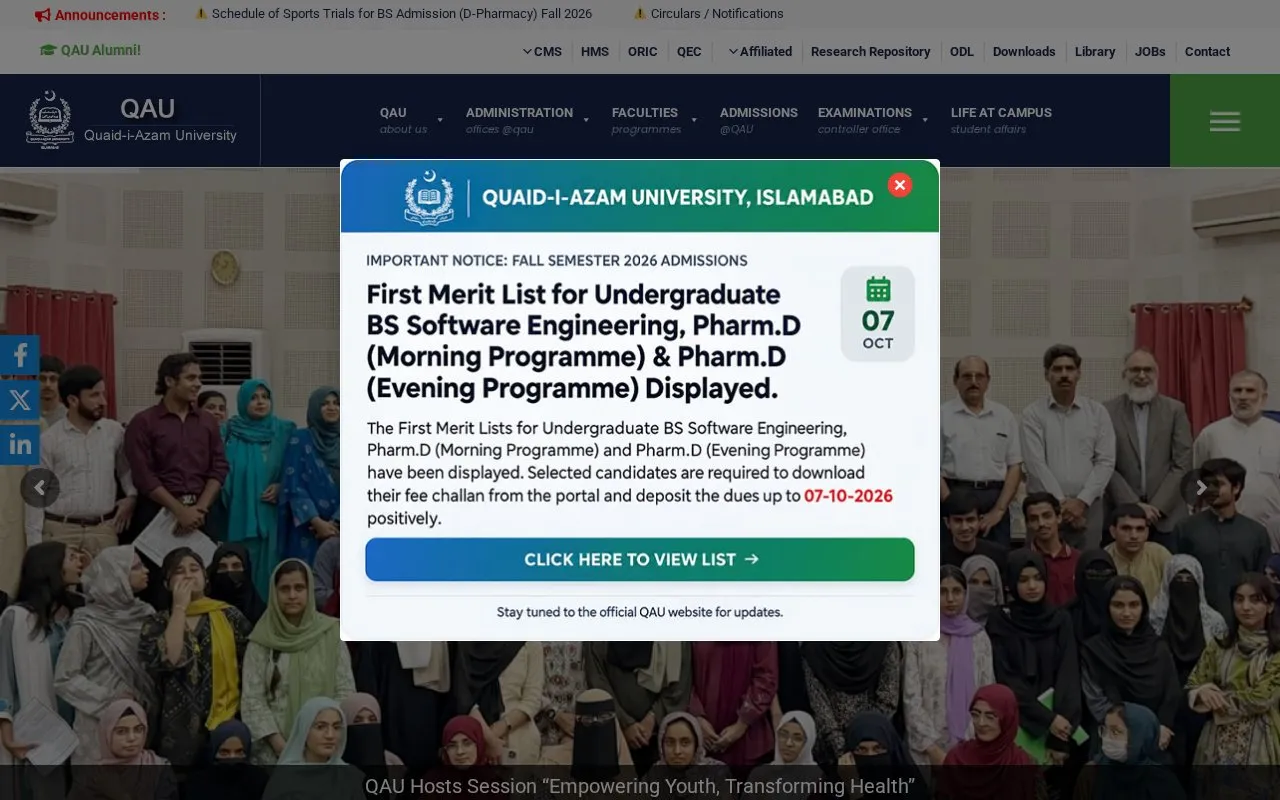1280x800 pixels.
Task: Open the ORIC link
Action: coord(643,52)
